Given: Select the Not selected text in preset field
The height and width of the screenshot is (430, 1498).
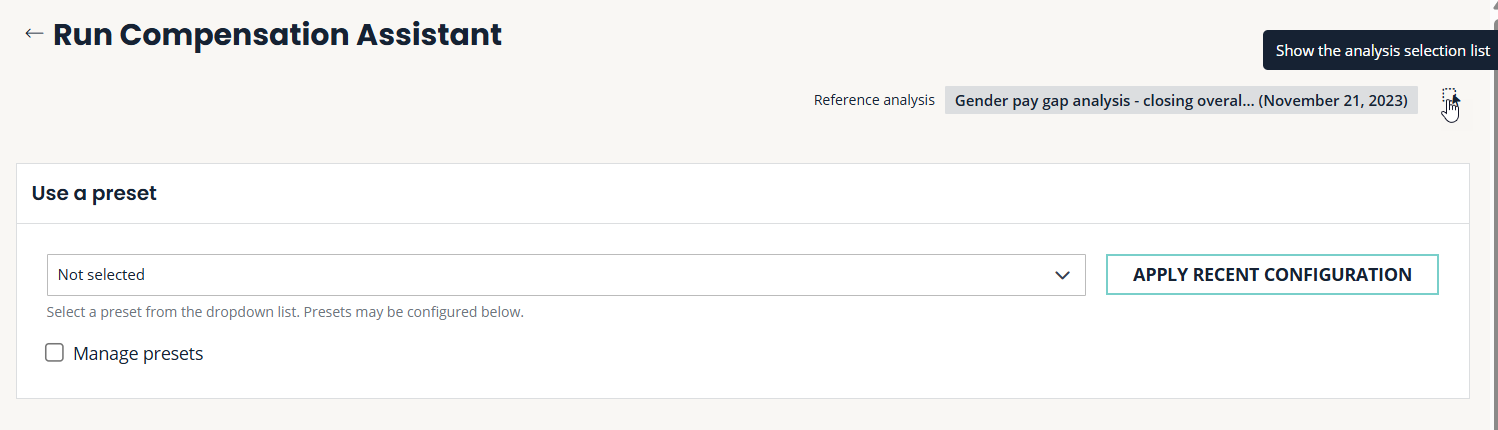Looking at the screenshot, I should pos(101,275).
